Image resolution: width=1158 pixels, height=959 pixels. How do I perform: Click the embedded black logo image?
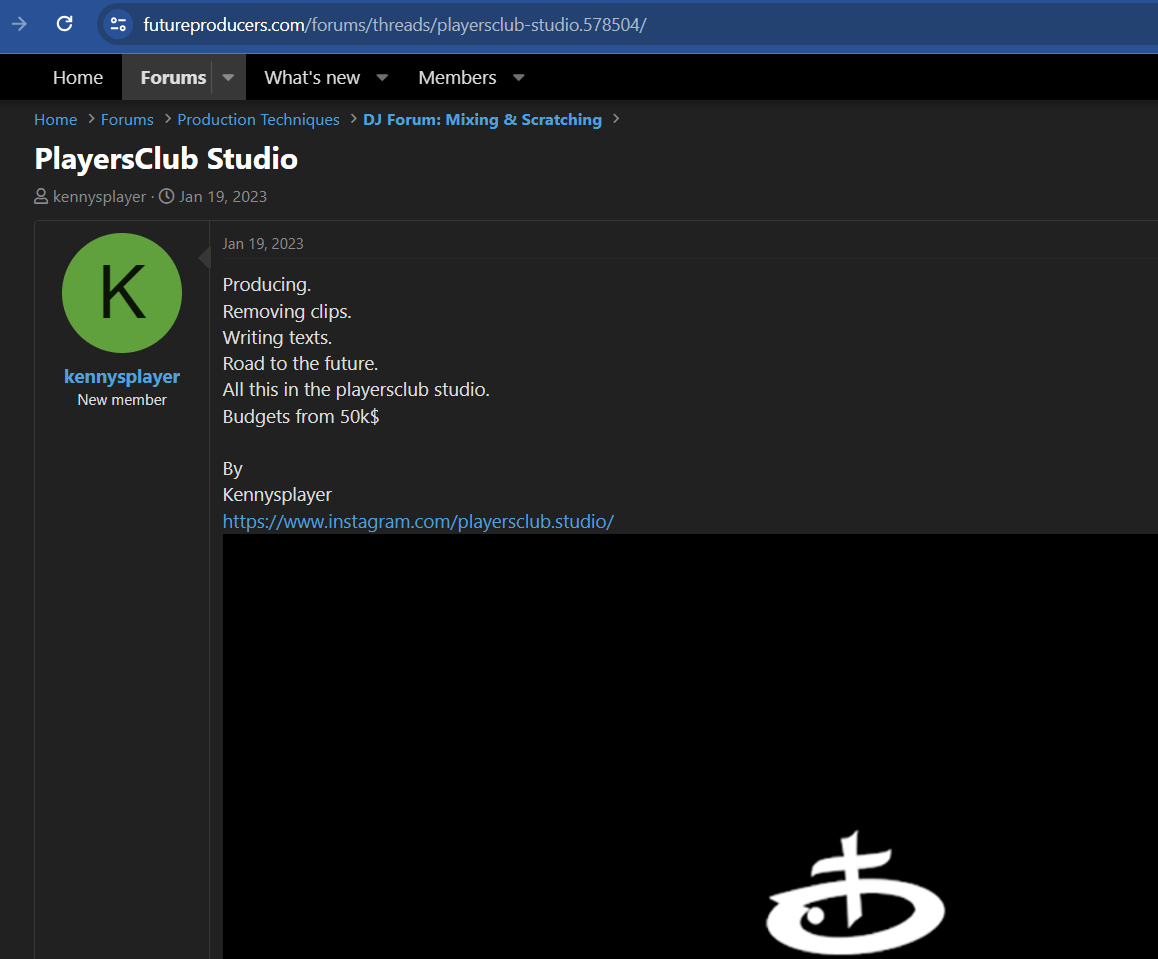(690, 746)
